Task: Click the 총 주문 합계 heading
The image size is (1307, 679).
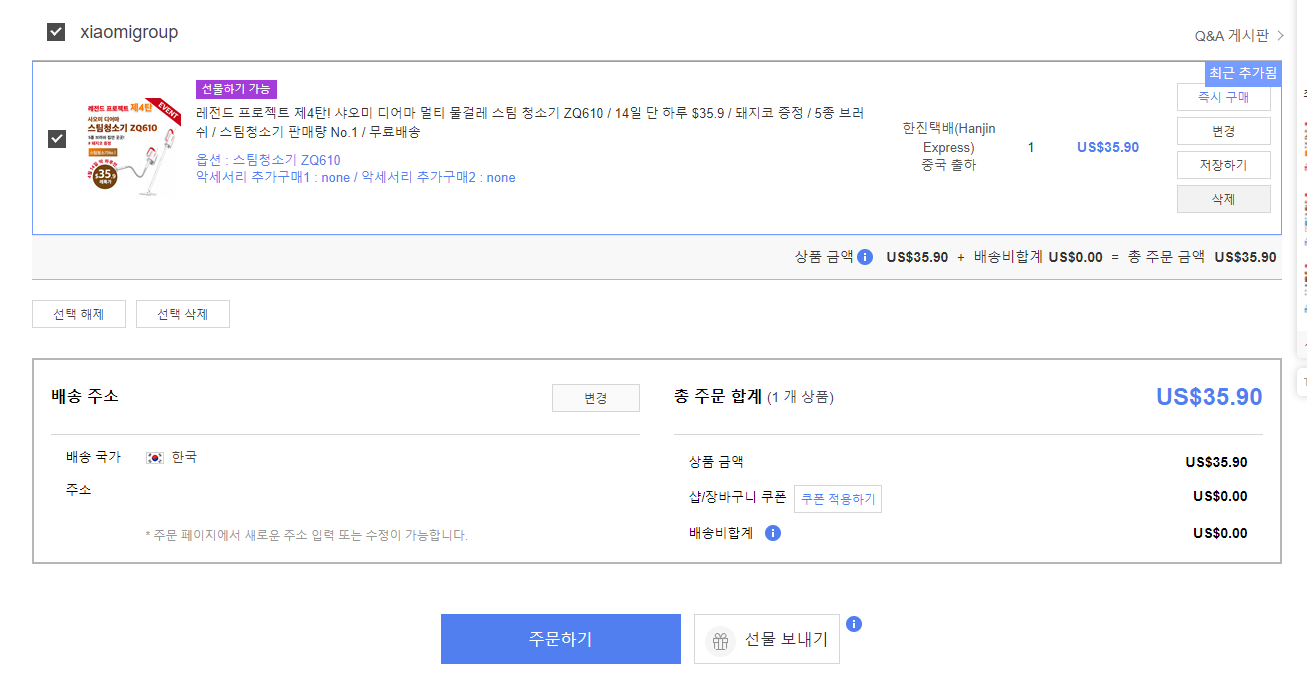Action: [x=718, y=396]
